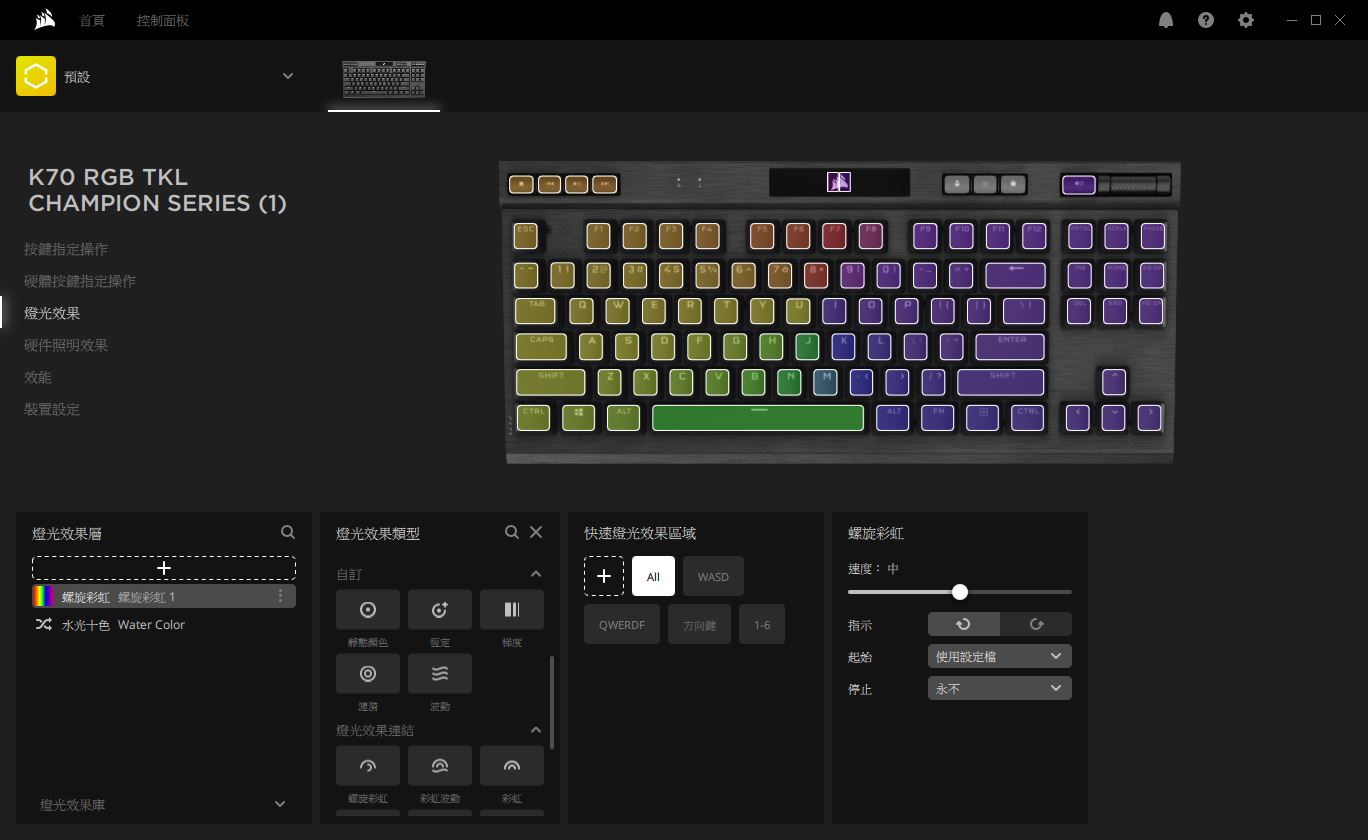Open the three-dot menu on 螺旋彩虹 layer
Image resolution: width=1368 pixels, height=840 pixels.
point(280,596)
